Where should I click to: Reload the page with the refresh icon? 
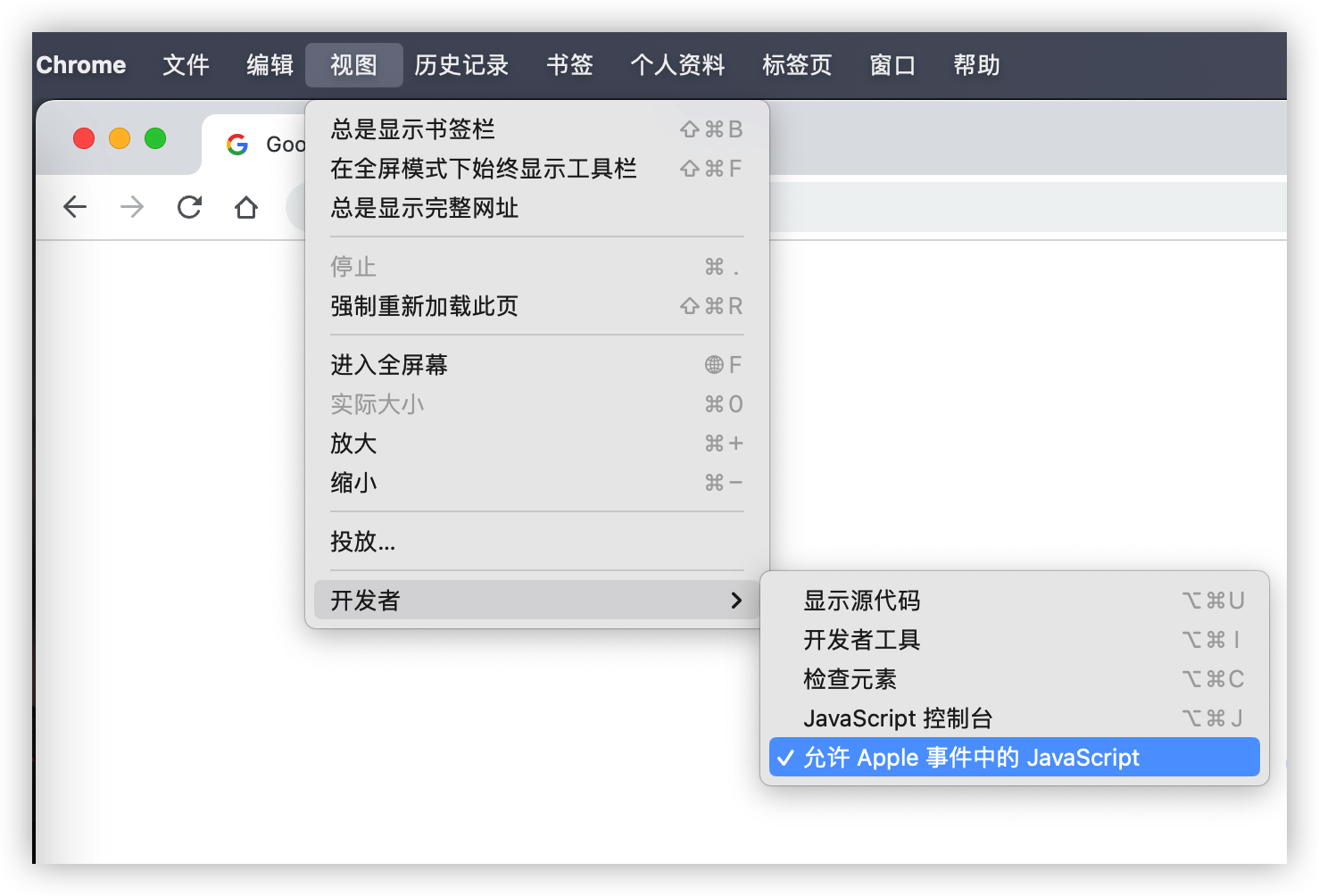[x=189, y=207]
